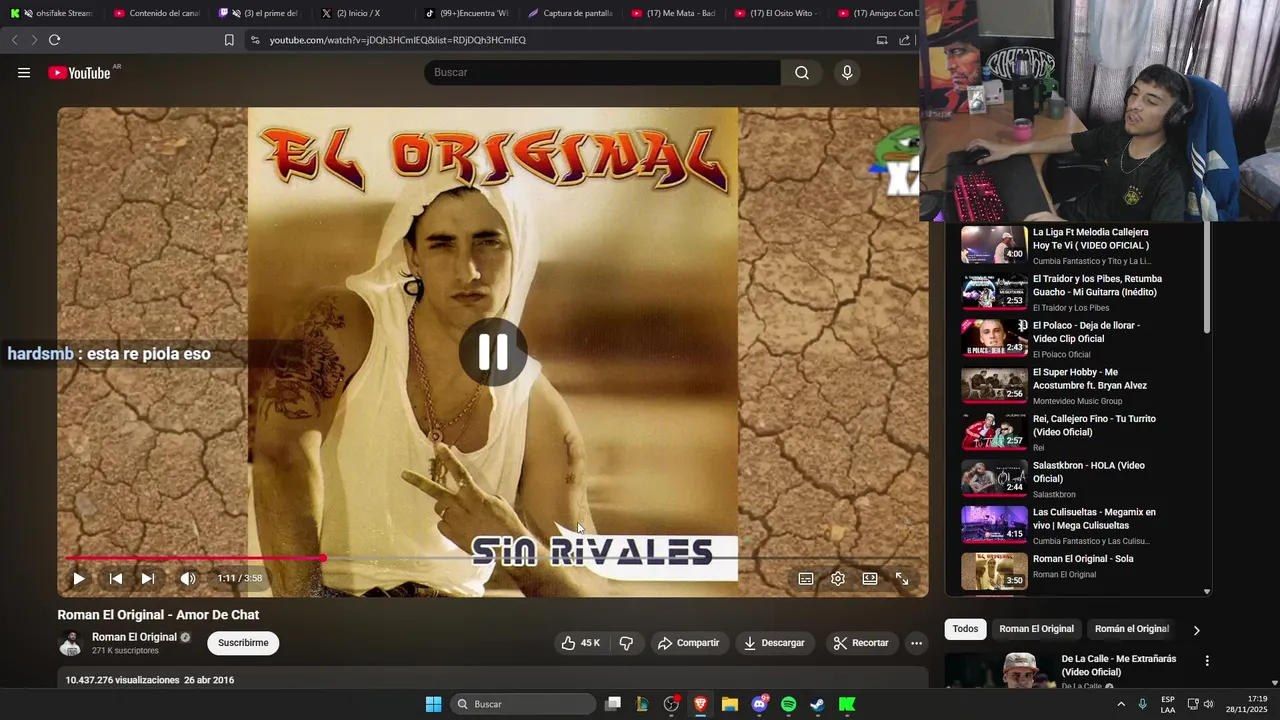This screenshot has width=1280, height=720.
Task: Click the YouTube search input field
Action: click(603, 72)
